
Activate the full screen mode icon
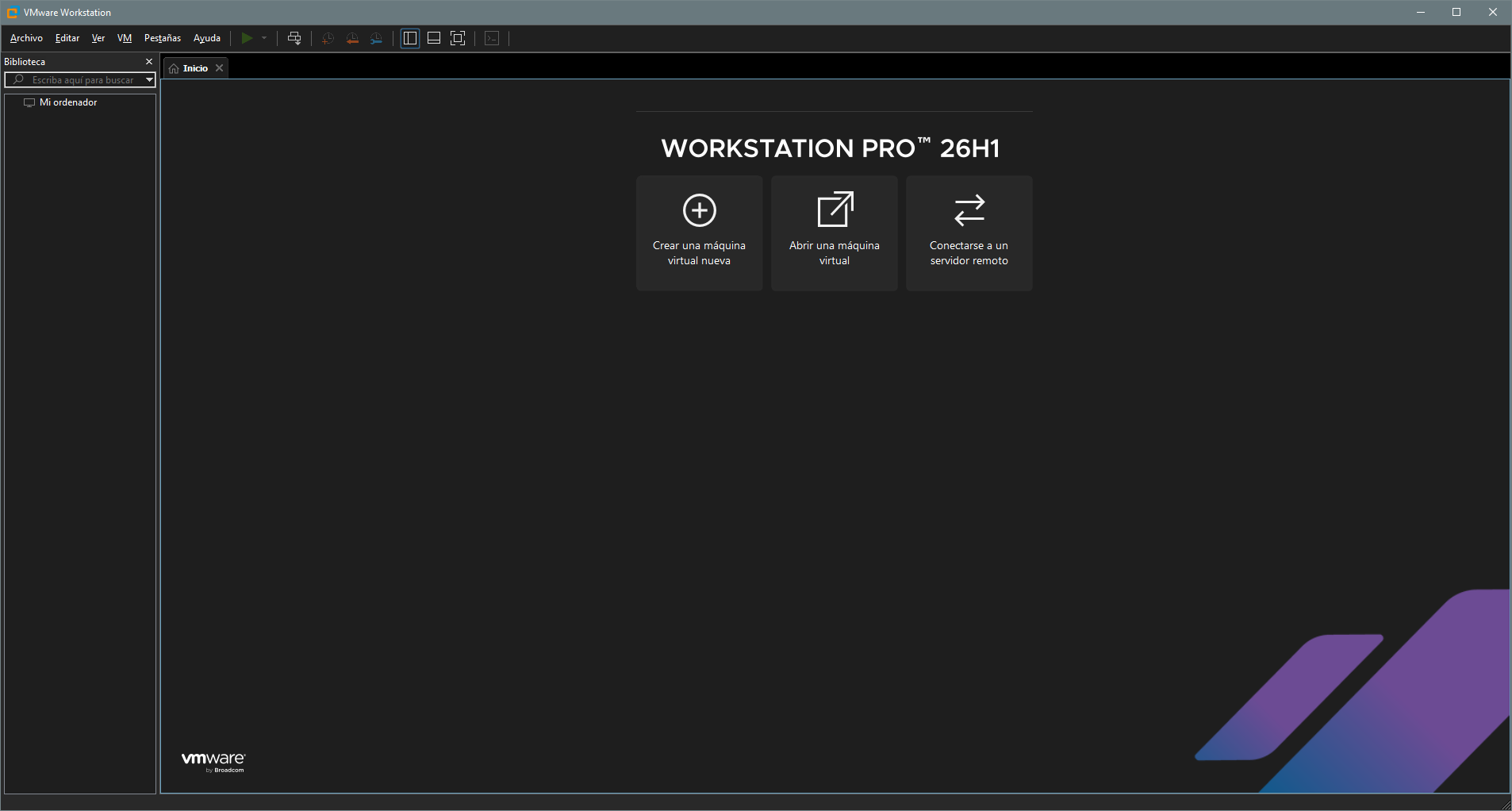(458, 38)
